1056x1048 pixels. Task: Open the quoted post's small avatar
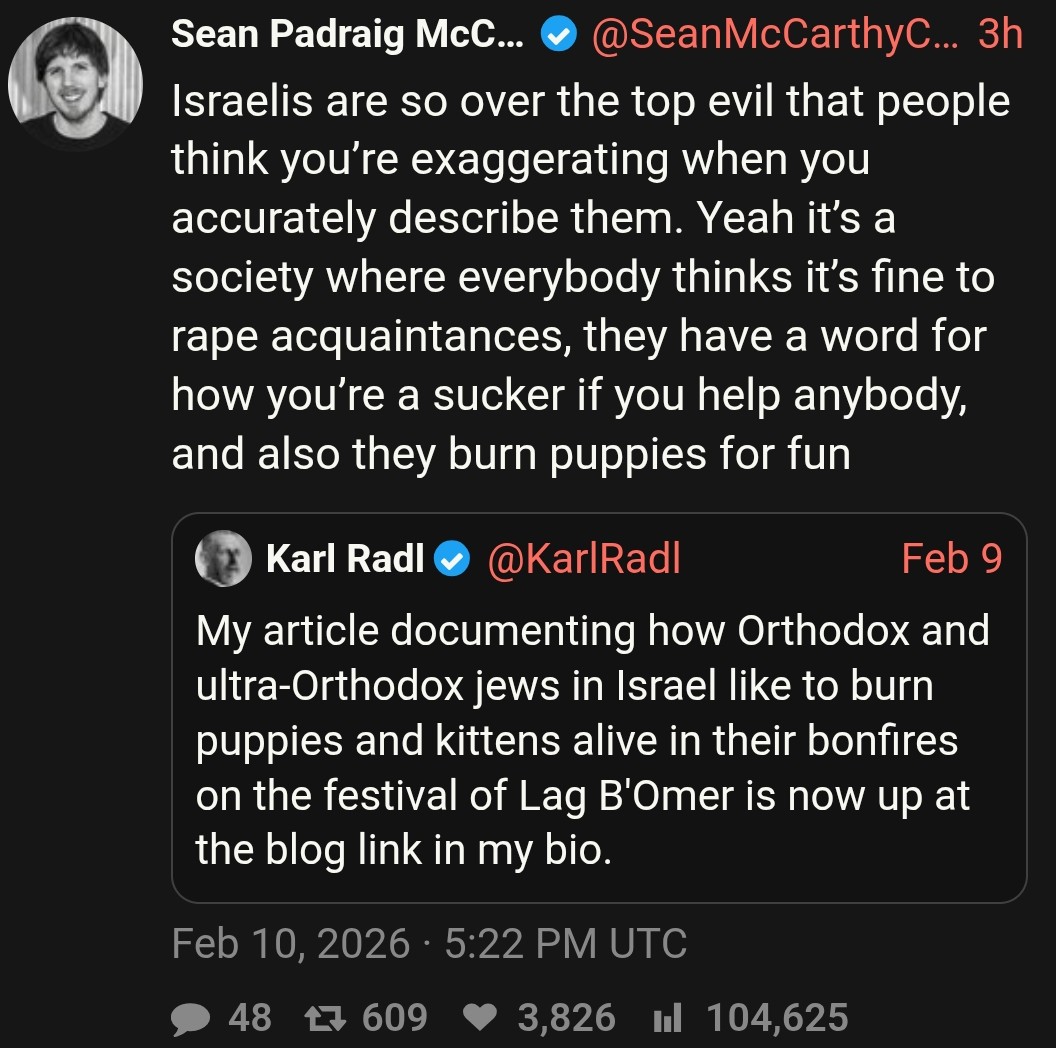(x=224, y=558)
